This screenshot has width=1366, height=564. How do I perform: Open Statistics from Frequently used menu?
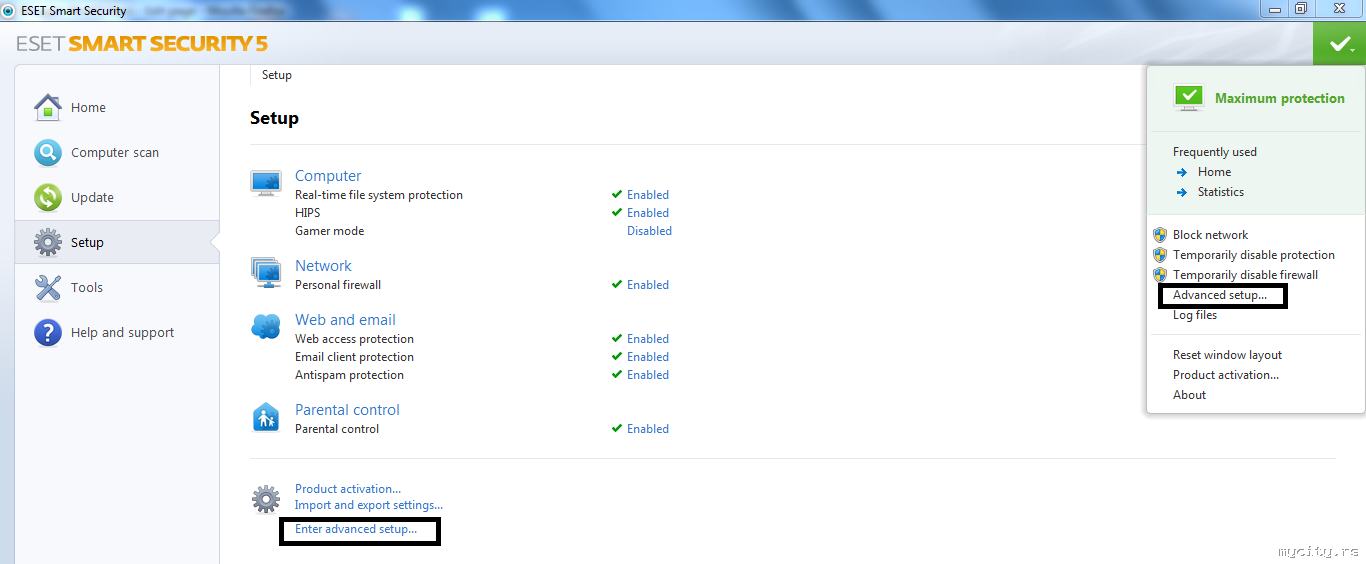1221,192
